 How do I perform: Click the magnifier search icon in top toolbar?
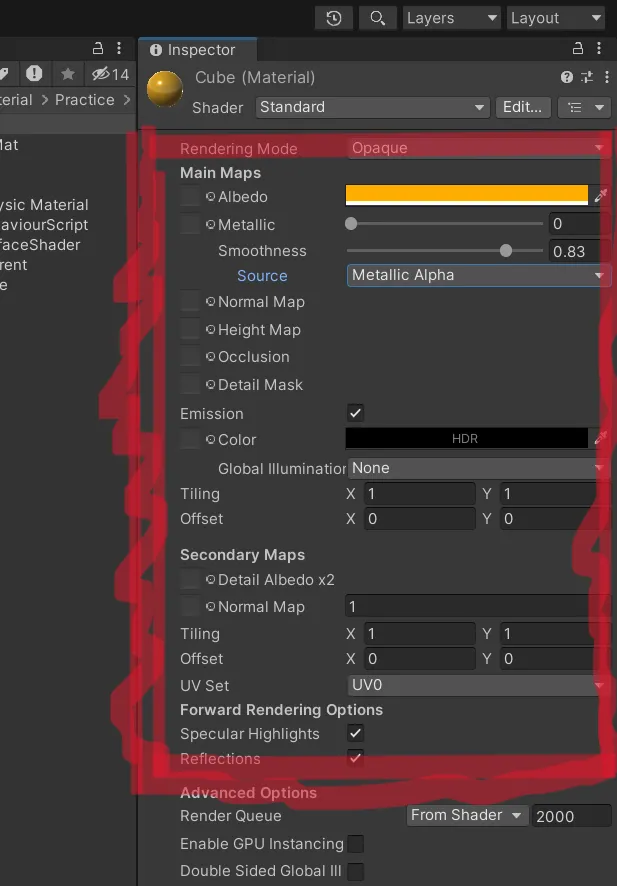tap(377, 18)
